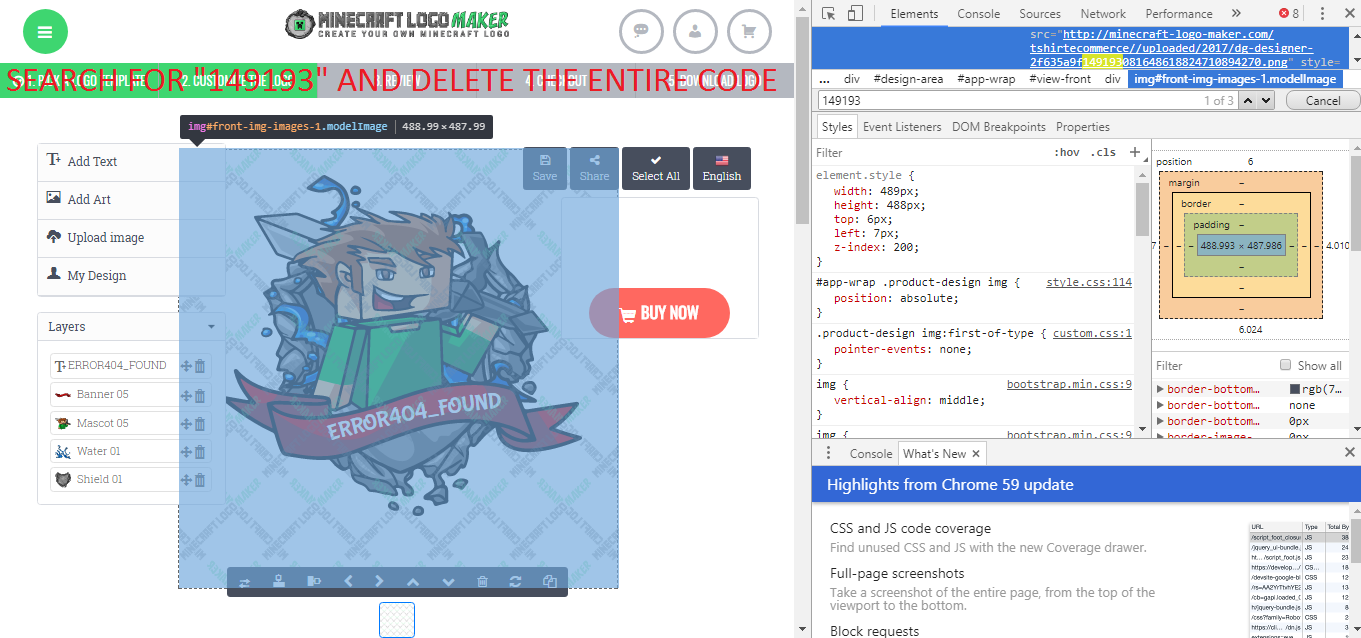Screen dimensions: 1361x638
Task: Open DevTools customize three-dot menu
Action: (x=1323, y=14)
